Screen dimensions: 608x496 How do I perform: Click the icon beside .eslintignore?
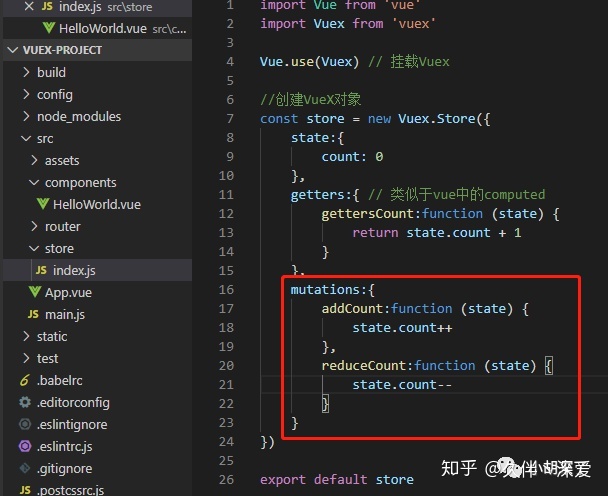tap(25, 424)
